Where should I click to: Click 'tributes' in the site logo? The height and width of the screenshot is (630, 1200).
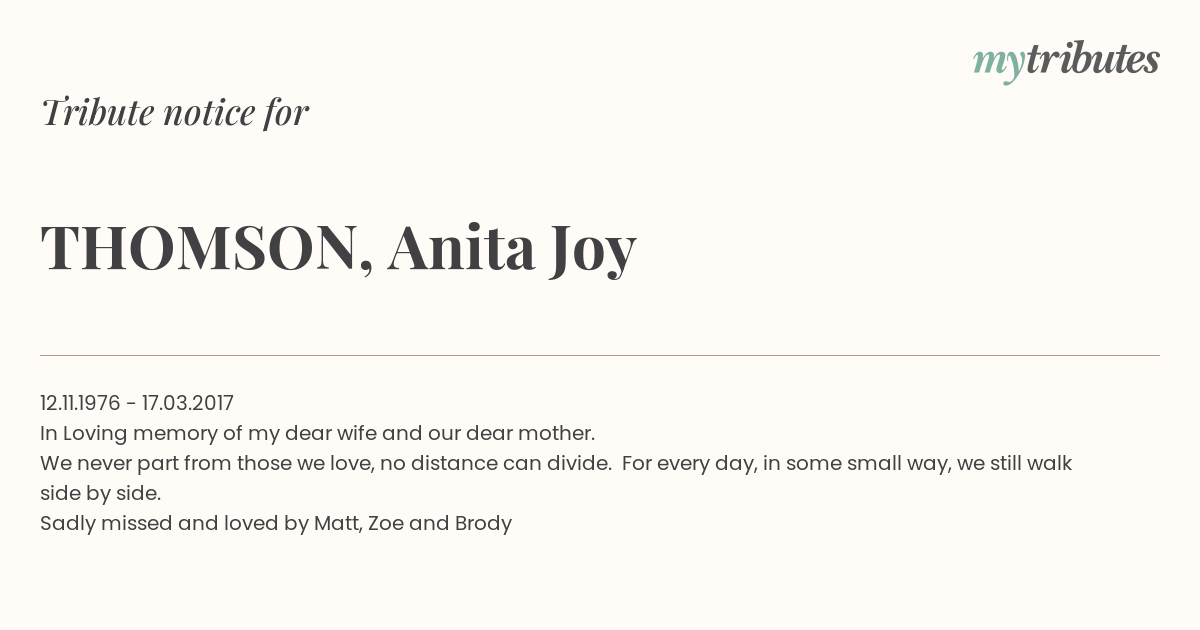(x=1093, y=60)
